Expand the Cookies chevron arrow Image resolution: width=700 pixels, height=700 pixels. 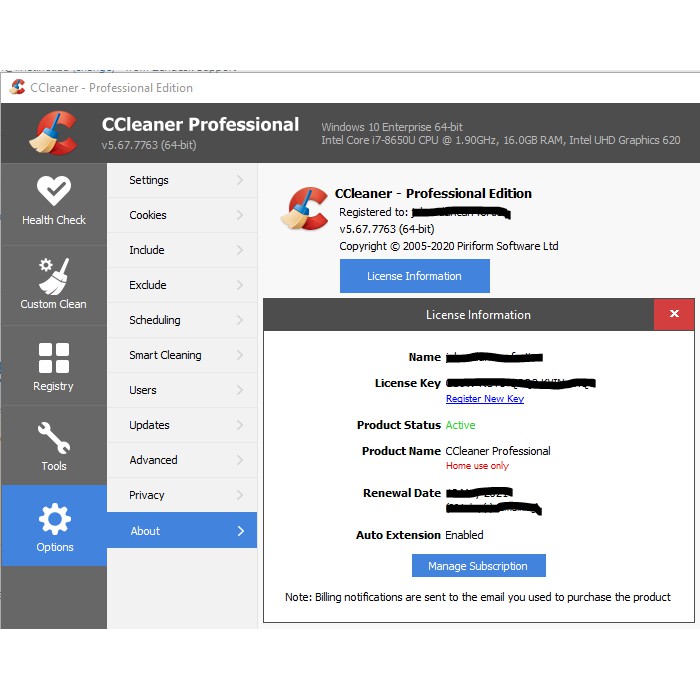coord(240,215)
